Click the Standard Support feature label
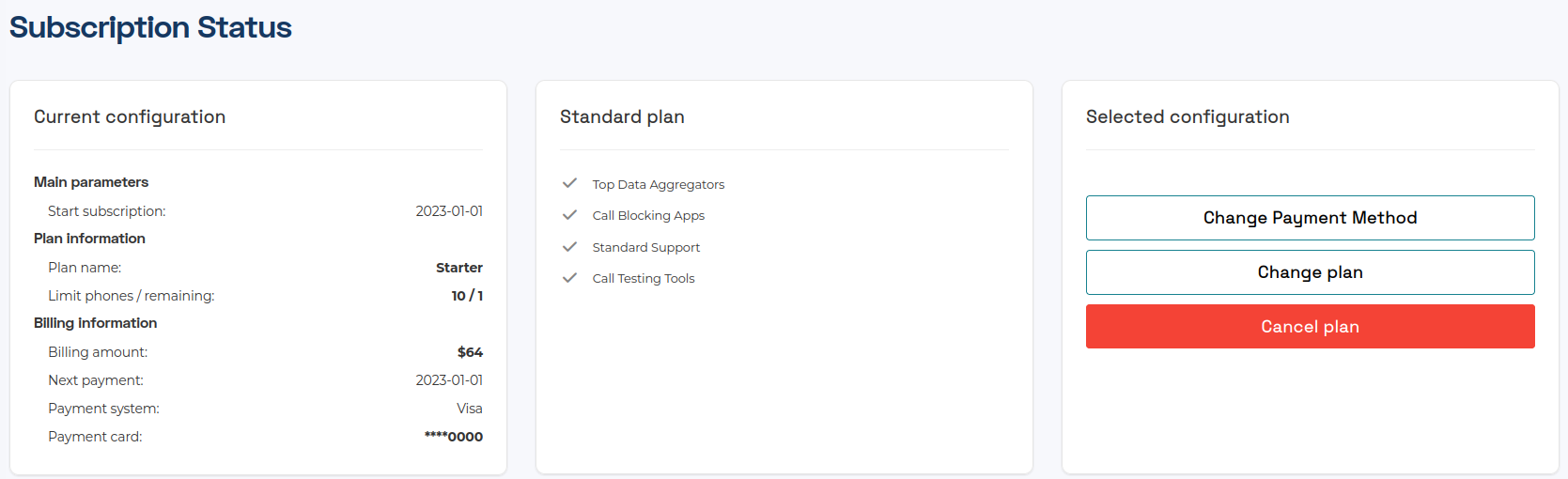1568x479 pixels. point(646,247)
